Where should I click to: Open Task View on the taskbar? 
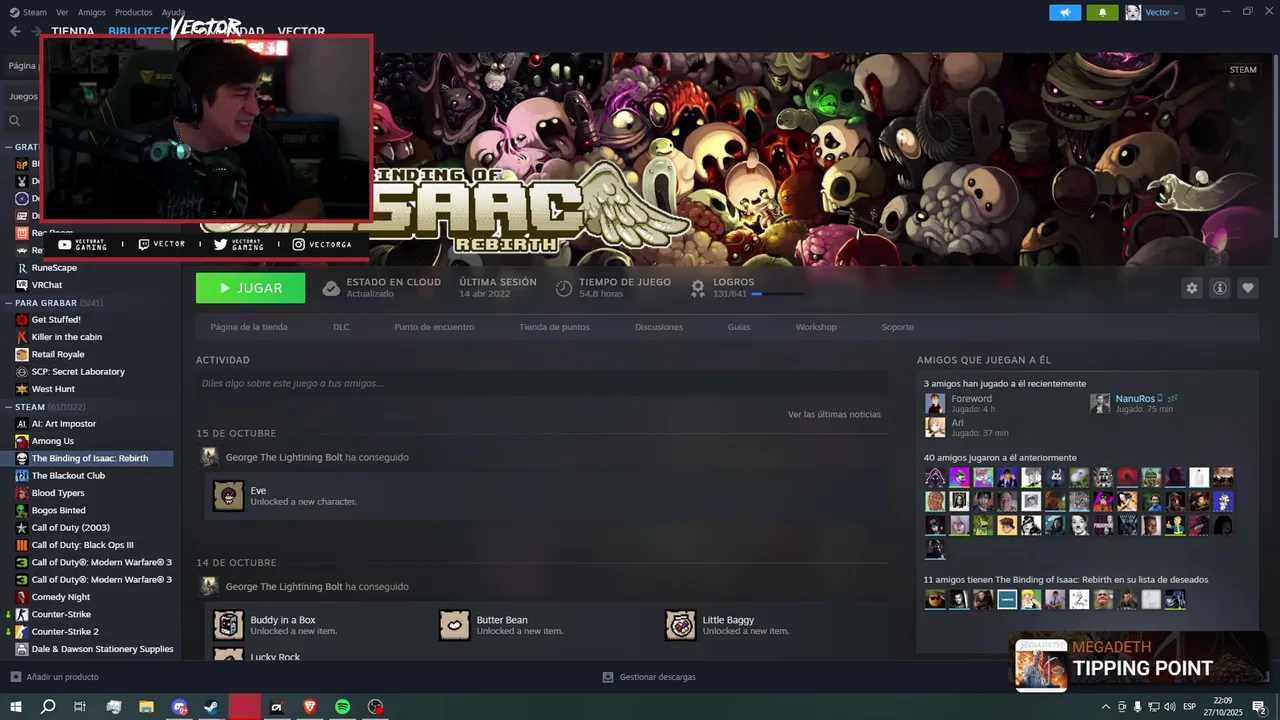[x=80, y=707]
